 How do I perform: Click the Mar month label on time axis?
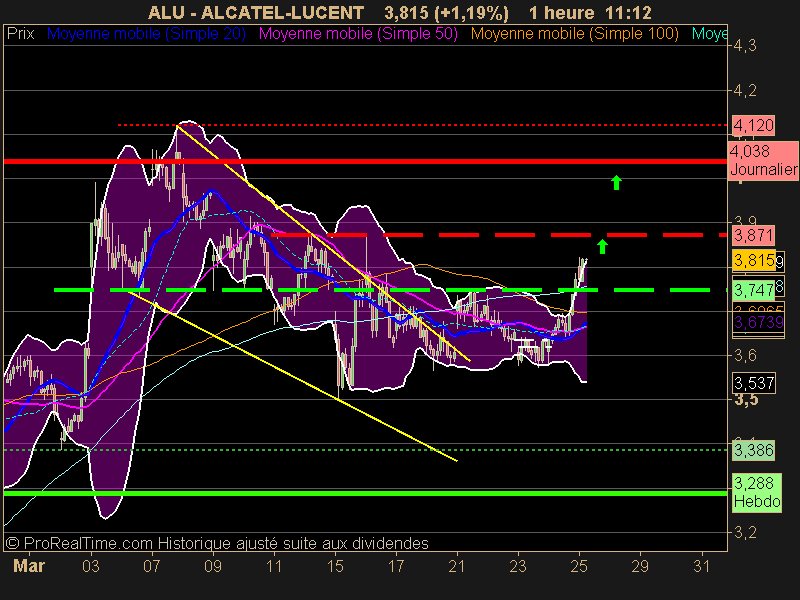click(29, 566)
